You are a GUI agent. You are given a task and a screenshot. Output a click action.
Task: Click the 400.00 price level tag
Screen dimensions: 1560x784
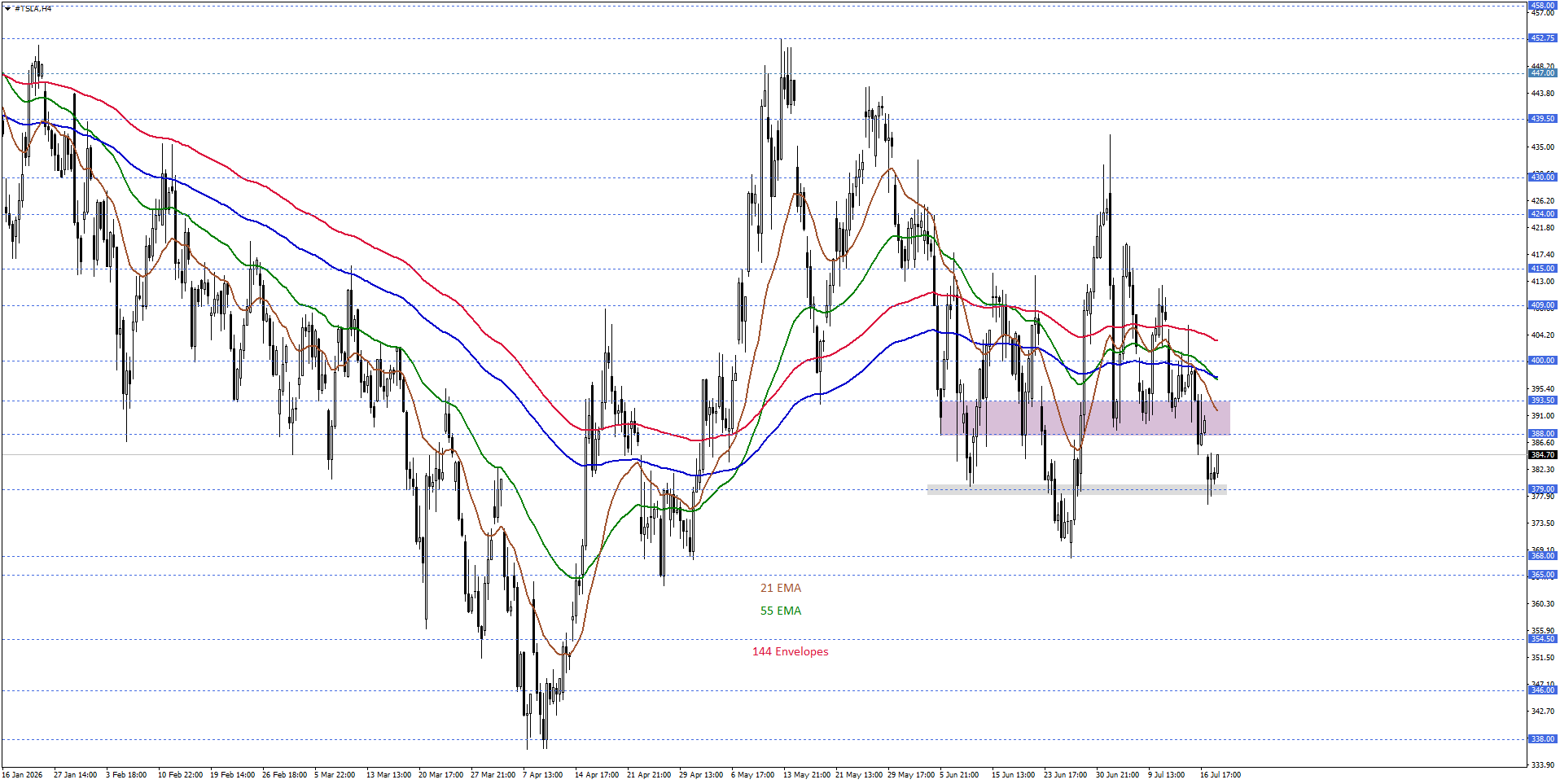point(1543,360)
